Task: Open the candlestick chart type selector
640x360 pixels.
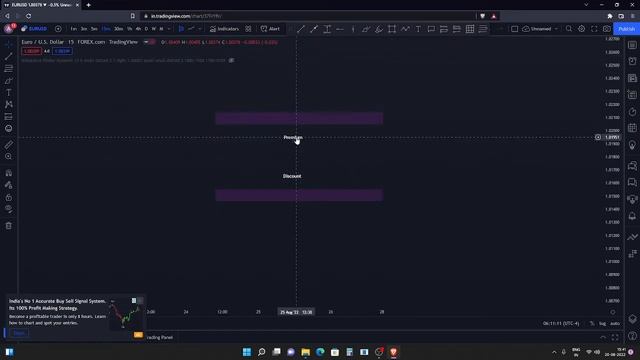Action: 181,29
